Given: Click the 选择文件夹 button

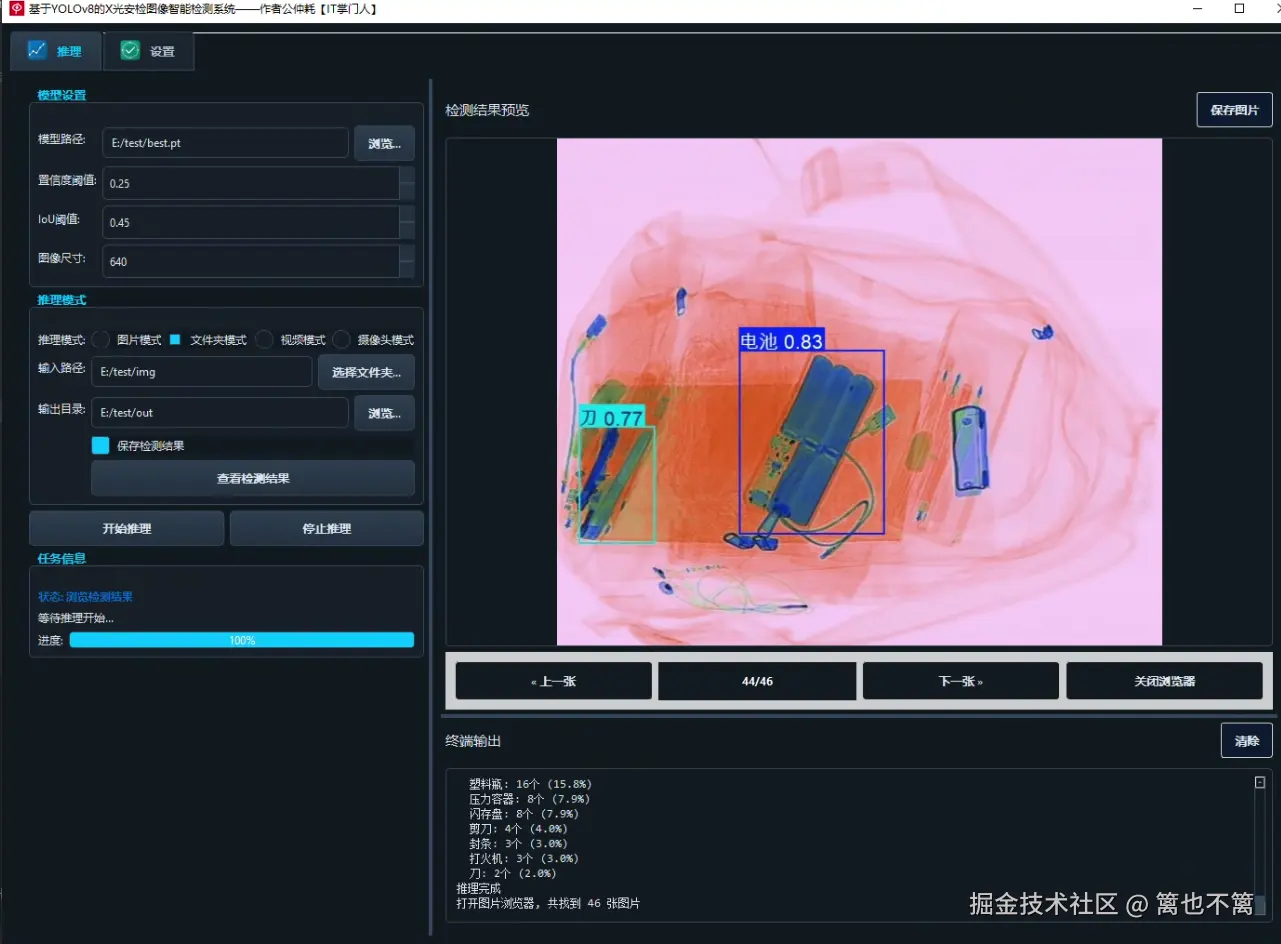Looking at the screenshot, I should (x=366, y=372).
